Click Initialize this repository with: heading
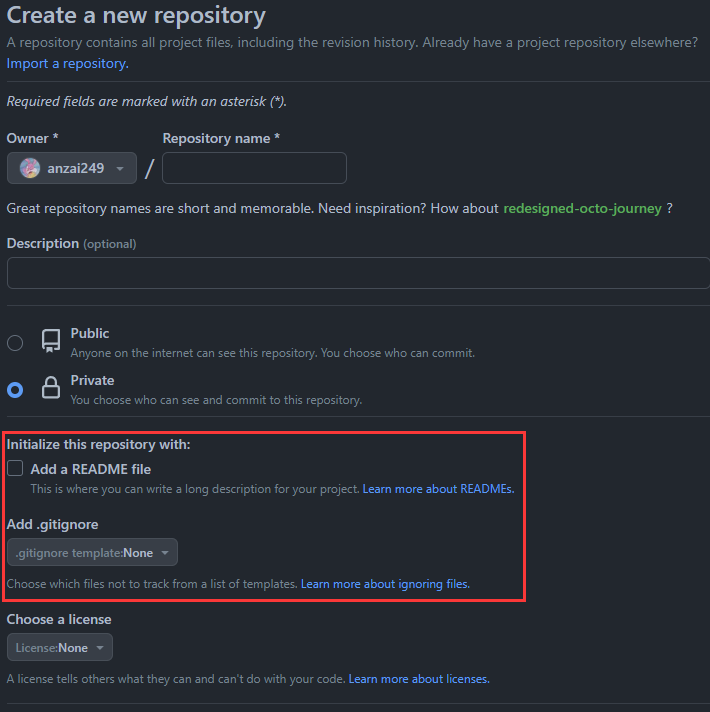Screen dimensions: 710x712 pyautogui.click(x=99, y=444)
